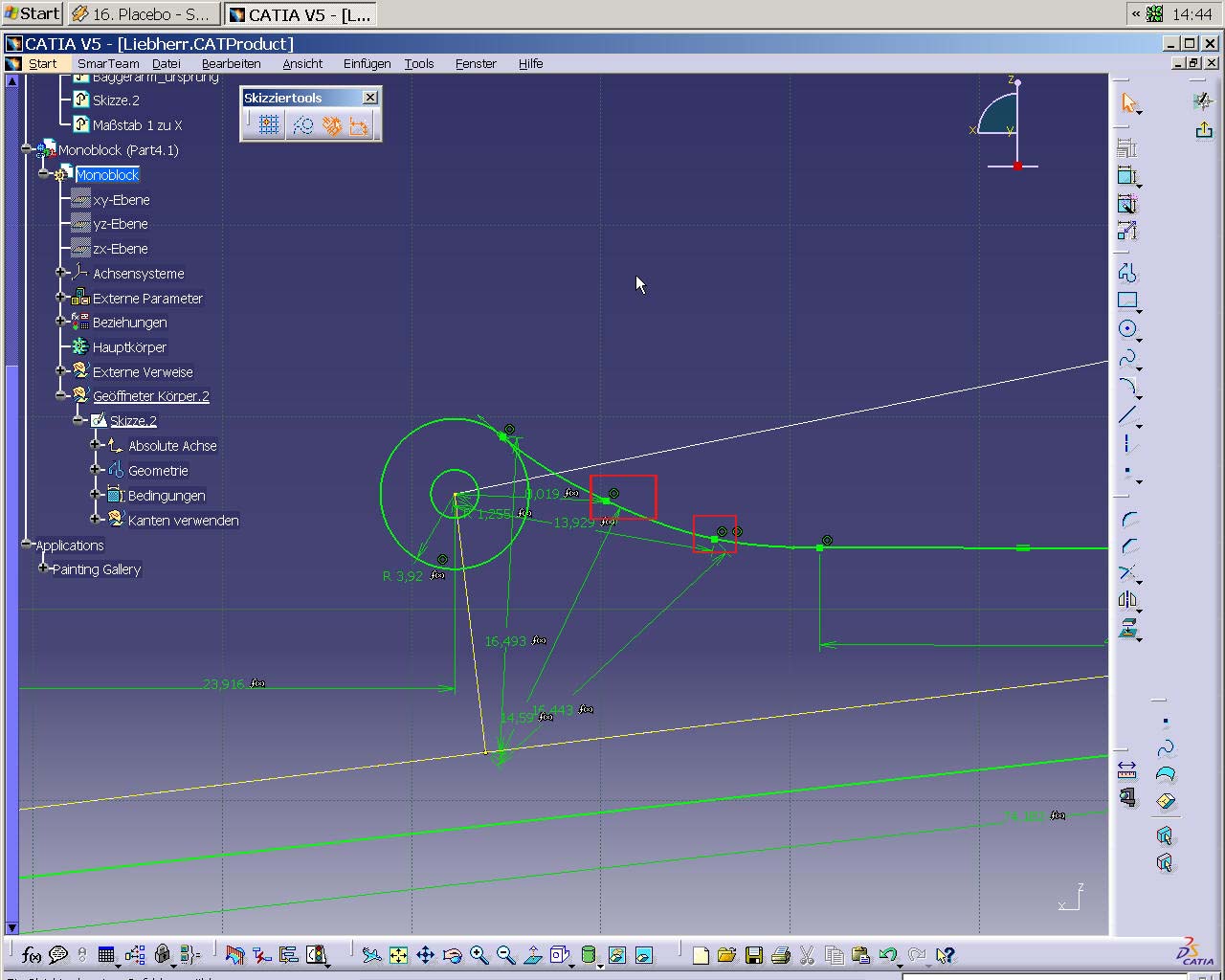
Task: Expand the Externe Parameter node
Action: coord(60,297)
